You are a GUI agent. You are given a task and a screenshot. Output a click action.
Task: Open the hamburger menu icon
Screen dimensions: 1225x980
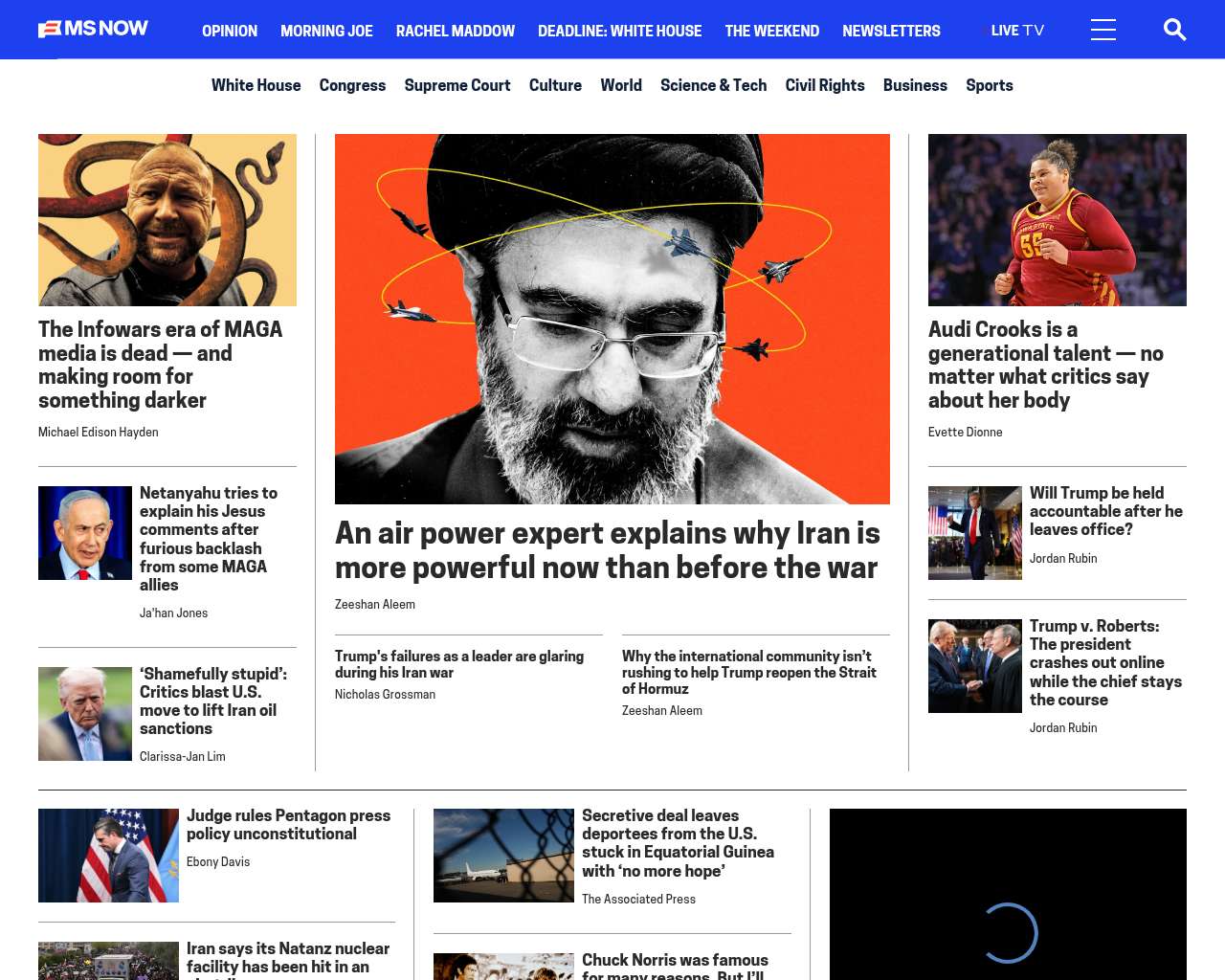(1103, 30)
